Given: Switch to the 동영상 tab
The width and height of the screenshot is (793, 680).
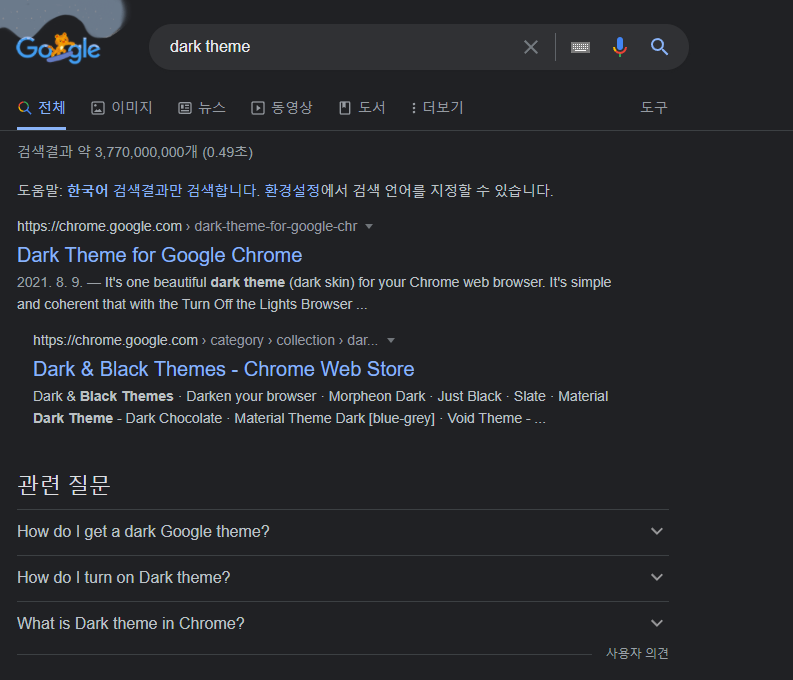Looking at the screenshot, I should tap(282, 108).
